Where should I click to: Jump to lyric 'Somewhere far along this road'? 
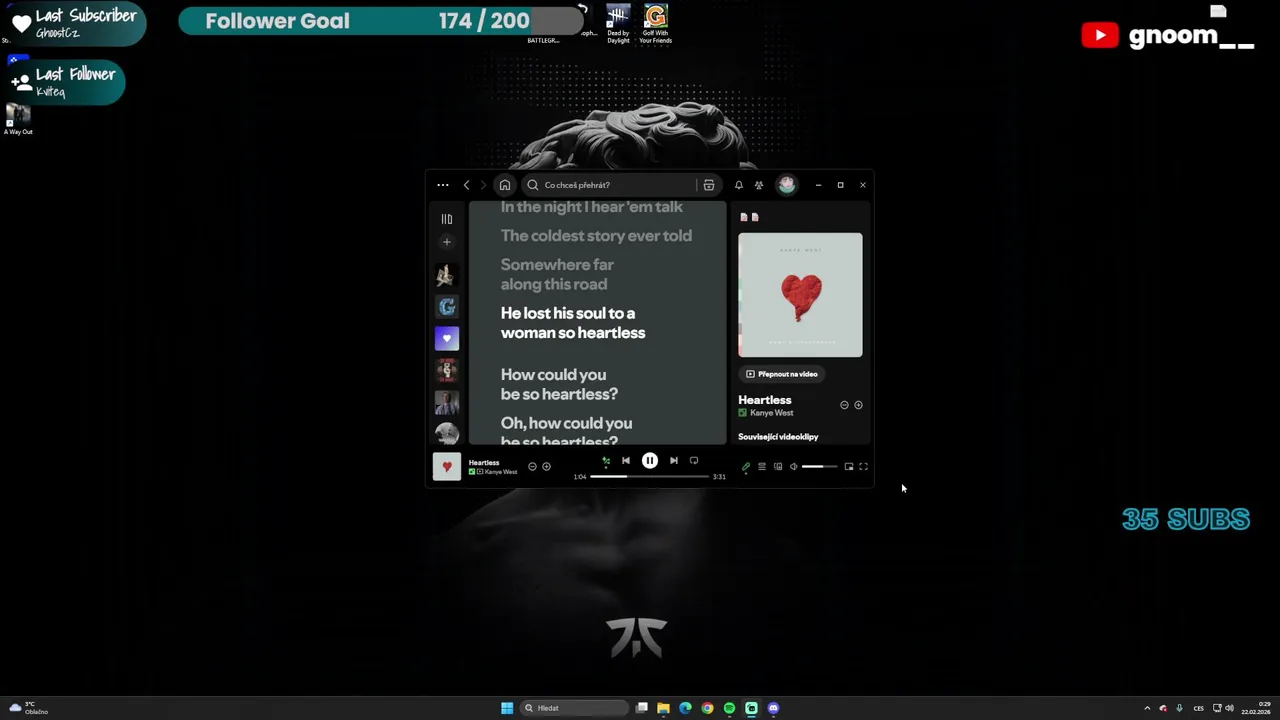tap(557, 274)
